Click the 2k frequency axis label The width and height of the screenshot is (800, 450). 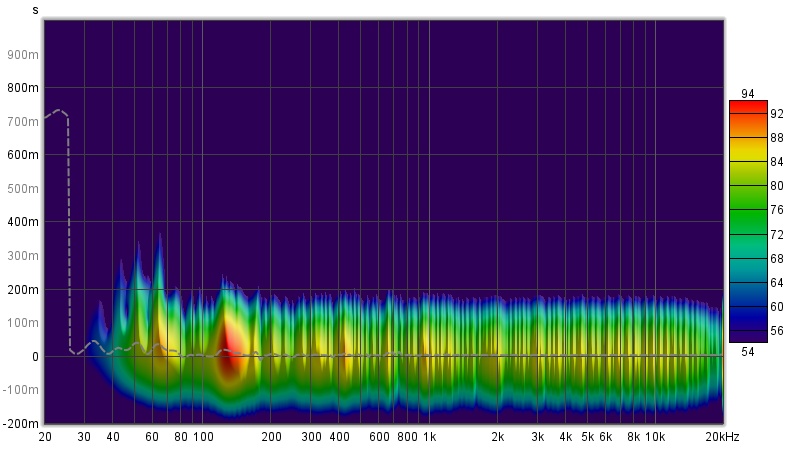(x=497, y=438)
